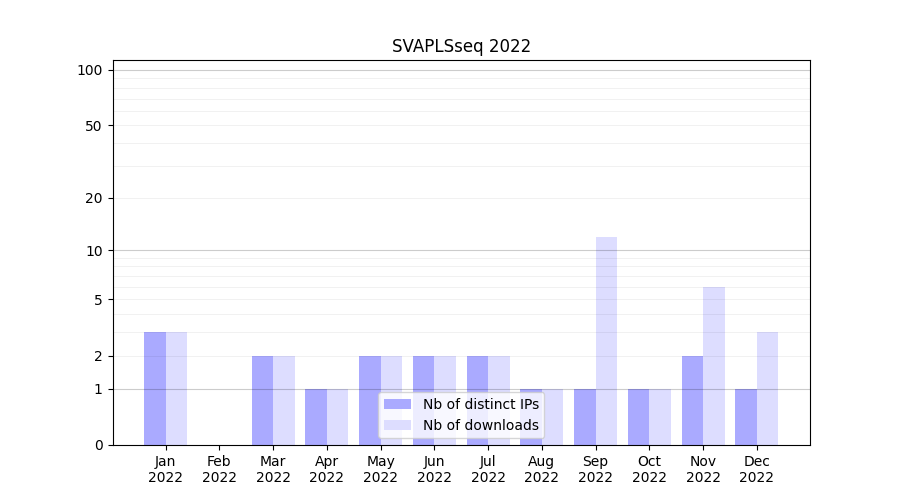The image size is (900, 500).
Task: Select the October distinct IPs bar
Action: coord(638,416)
